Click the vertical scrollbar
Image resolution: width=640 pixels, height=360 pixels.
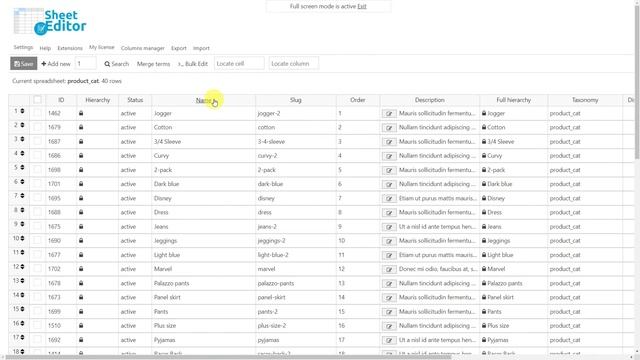[x=637, y=82]
